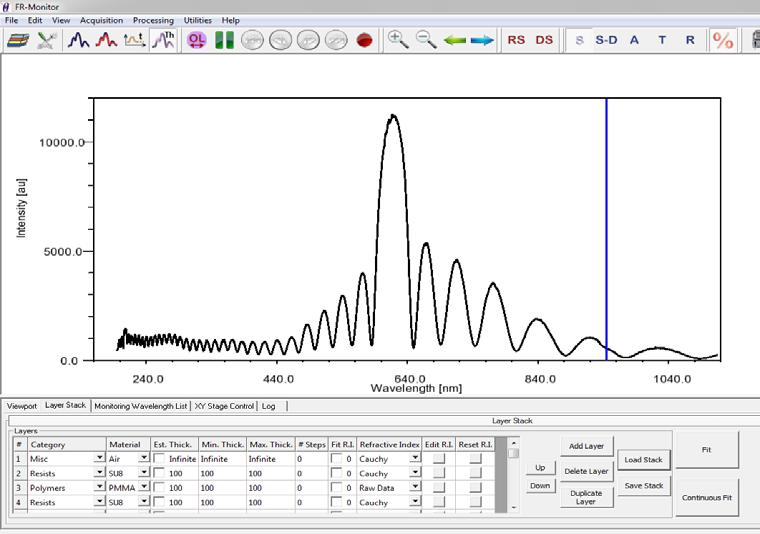Switch to the Log tab

[x=269, y=406]
